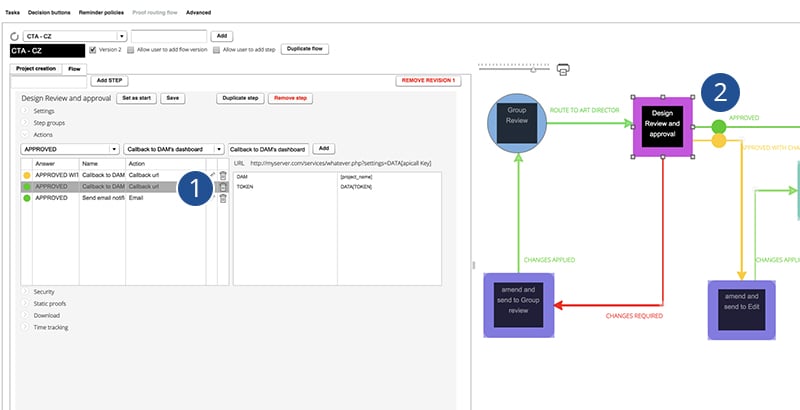This screenshot has width=800, height=410.
Task: Click the Duplicate flow button
Action: coord(305,49)
